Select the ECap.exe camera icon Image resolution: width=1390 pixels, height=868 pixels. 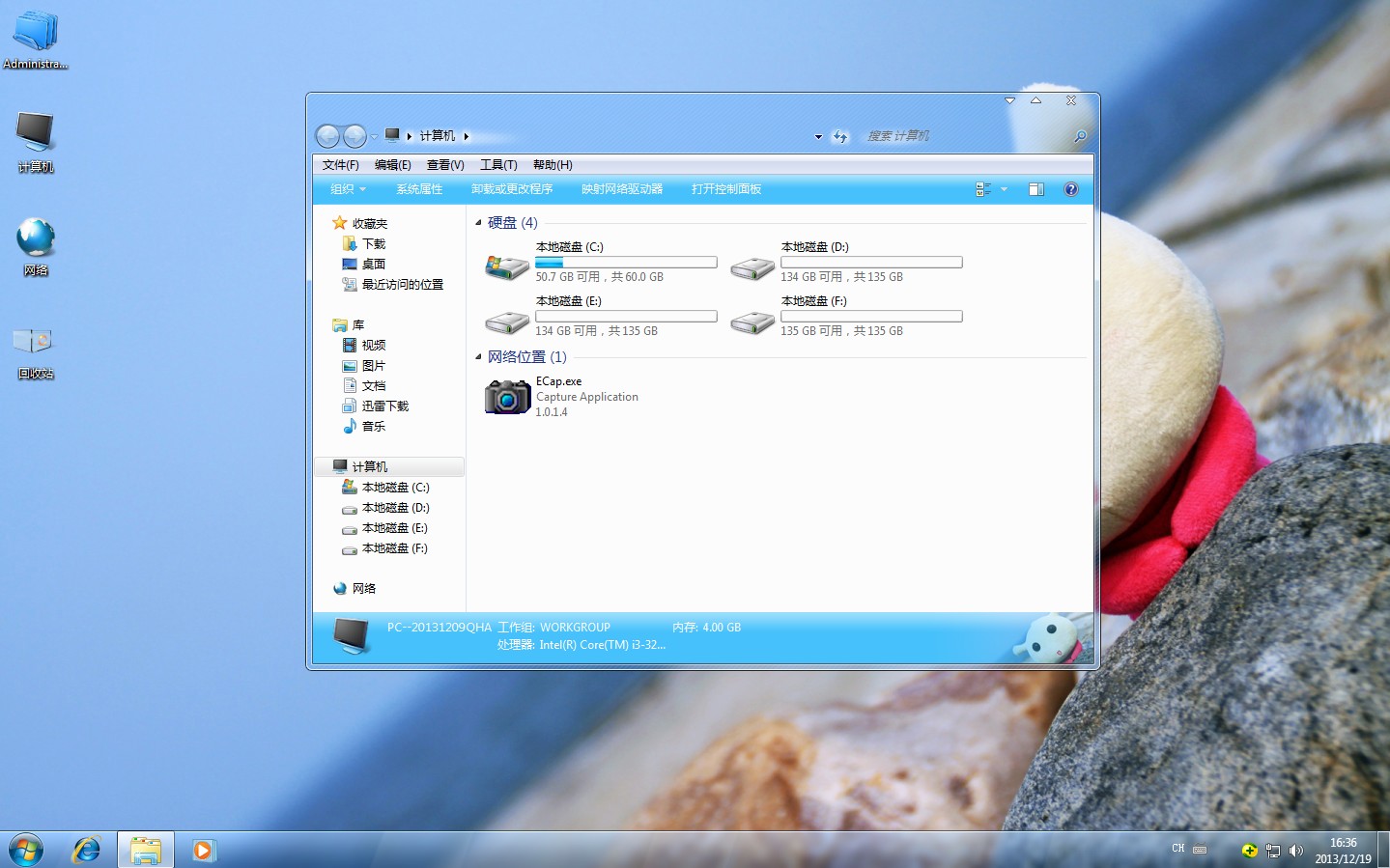[x=507, y=396]
